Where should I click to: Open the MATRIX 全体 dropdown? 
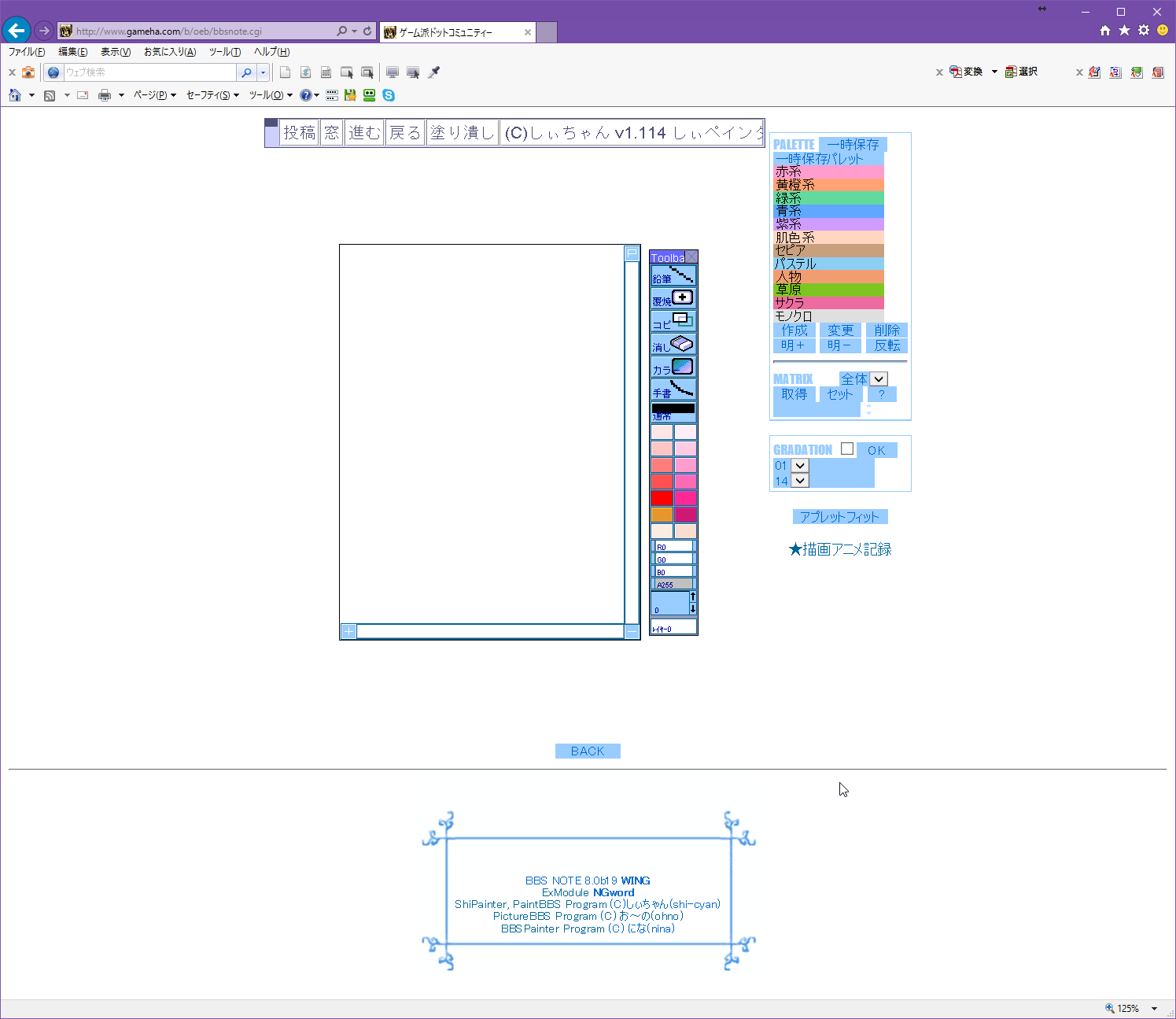click(x=879, y=379)
